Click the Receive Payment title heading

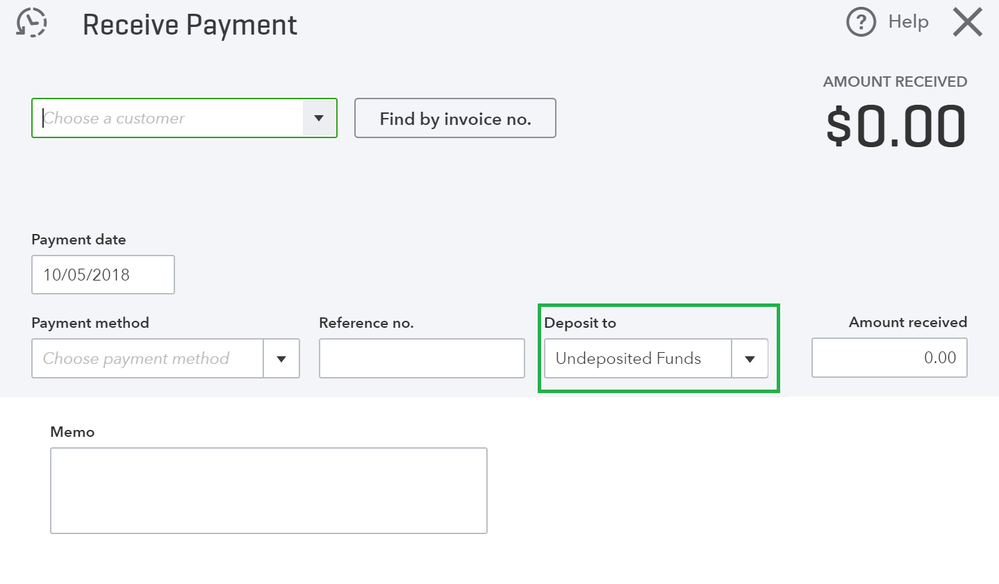[x=191, y=24]
